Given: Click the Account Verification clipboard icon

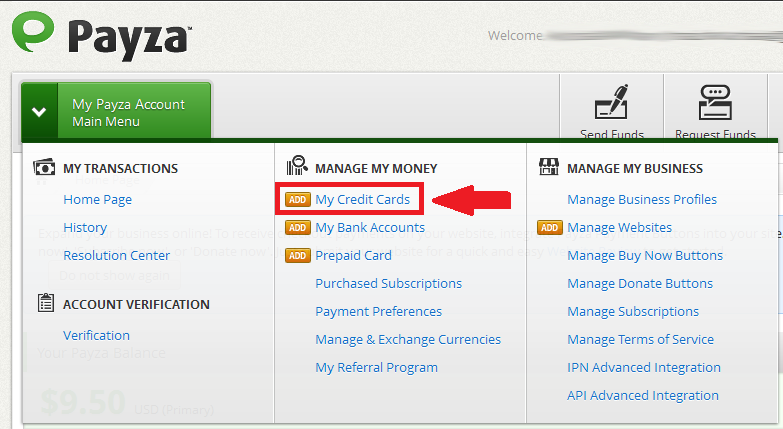Looking at the screenshot, I should pyautogui.click(x=46, y=303).
